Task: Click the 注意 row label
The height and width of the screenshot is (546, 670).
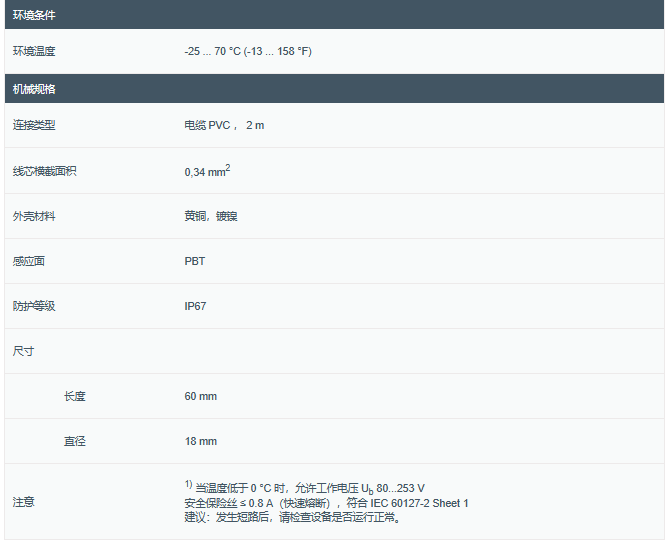Action: [x=23, y=501]
